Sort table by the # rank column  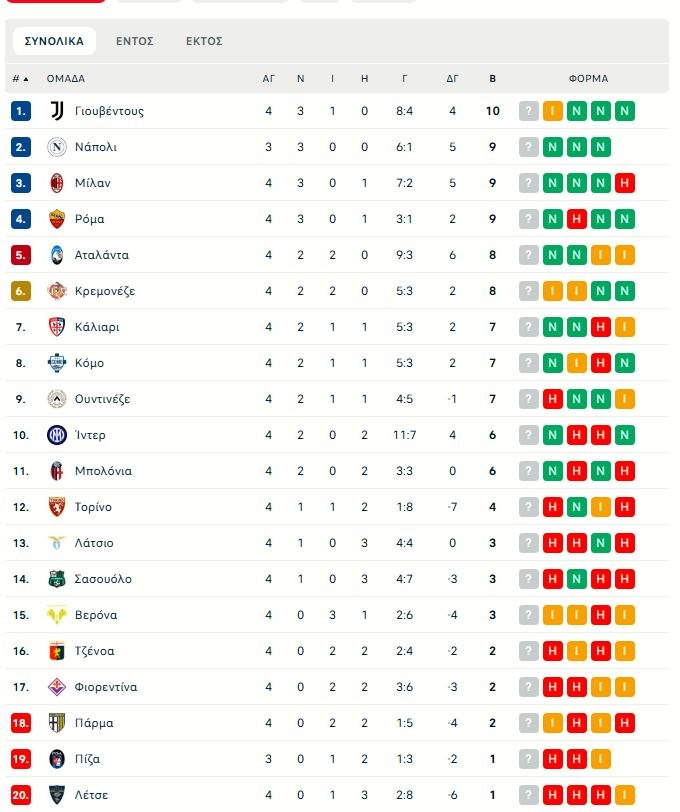coord(20,78)
